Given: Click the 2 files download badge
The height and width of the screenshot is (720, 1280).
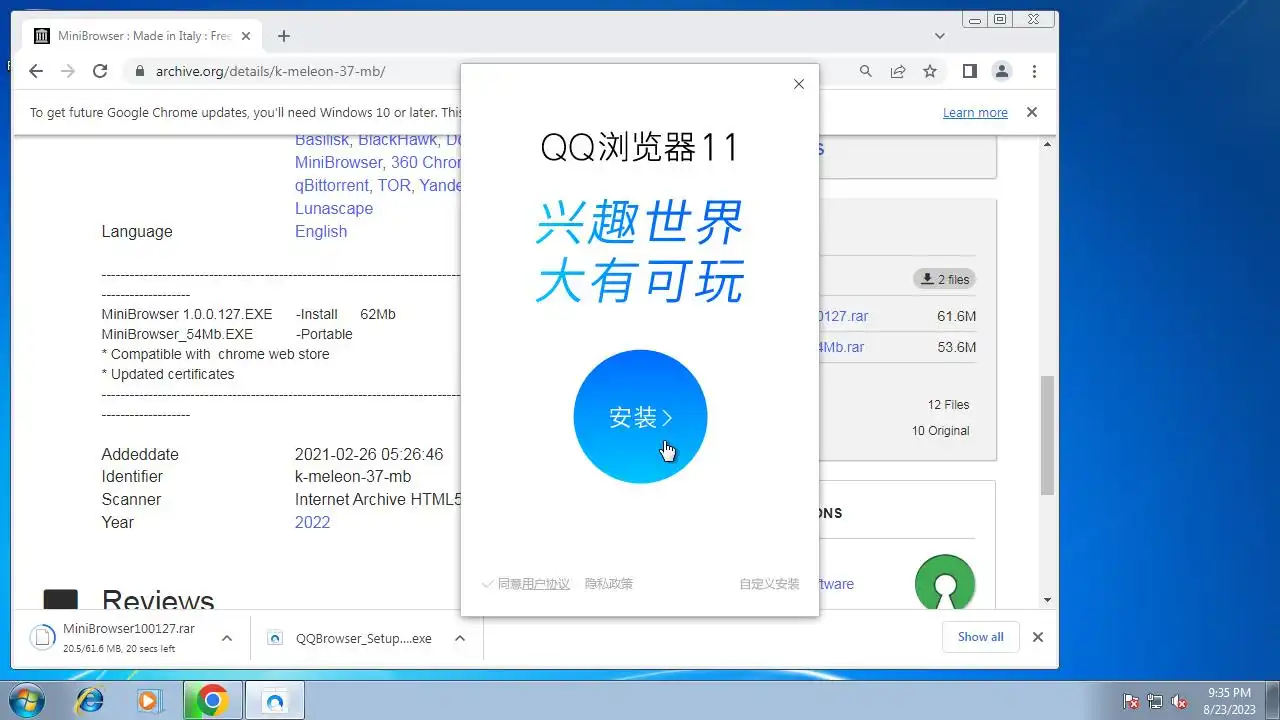Looking at the screenshot, I should click(x=944, y=279).
